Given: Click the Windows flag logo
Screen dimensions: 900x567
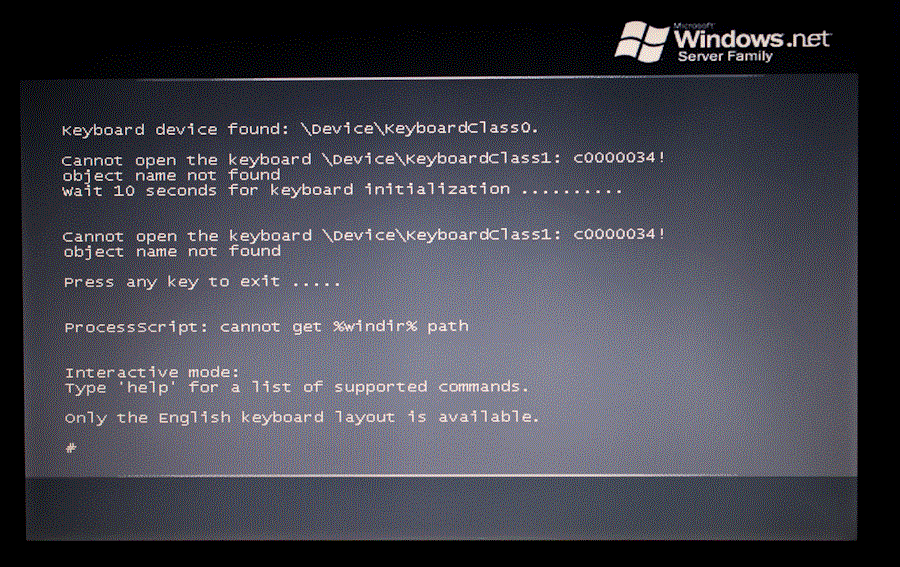Looking at the screenshot, I should (641, 41).
